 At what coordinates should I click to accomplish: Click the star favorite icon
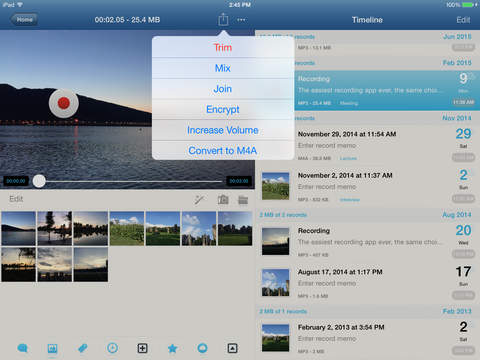pyautogui.click(x=172, y=348)
